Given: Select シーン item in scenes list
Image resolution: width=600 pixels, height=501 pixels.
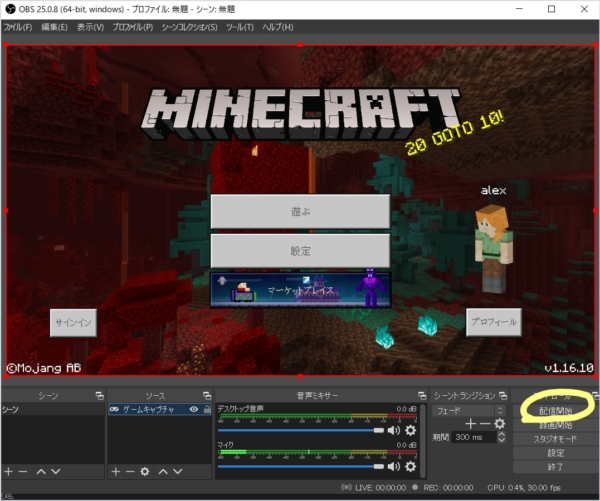Looking at the screenshot, I should click(x=53, y=409).
